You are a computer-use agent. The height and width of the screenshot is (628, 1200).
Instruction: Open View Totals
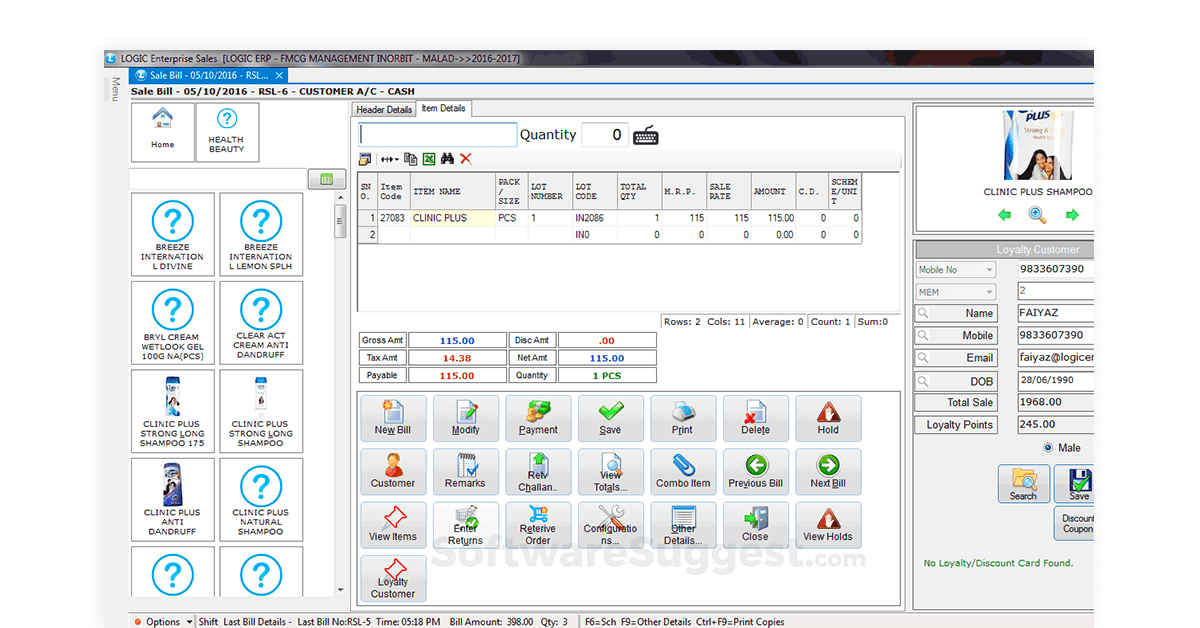(610, 472)
